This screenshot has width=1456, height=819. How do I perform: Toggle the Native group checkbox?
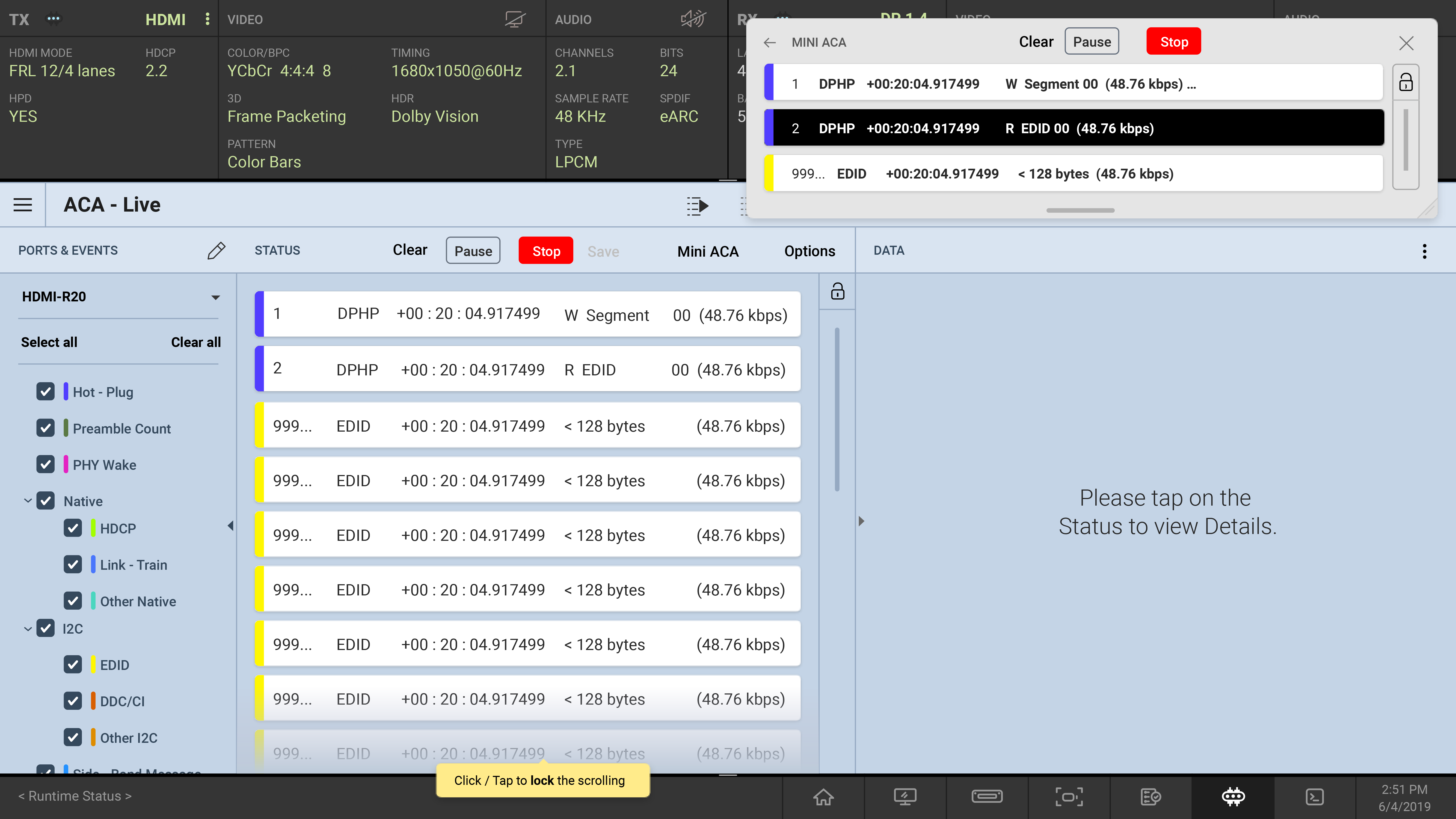[x=45, y=501]
